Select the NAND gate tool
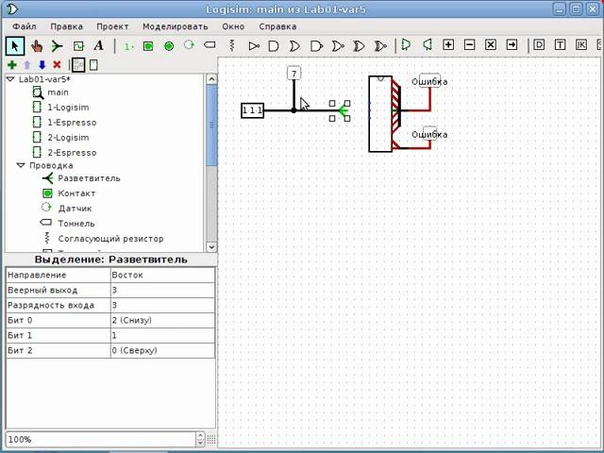This screenshot has height=453, width=604. [x=316, y=46]
